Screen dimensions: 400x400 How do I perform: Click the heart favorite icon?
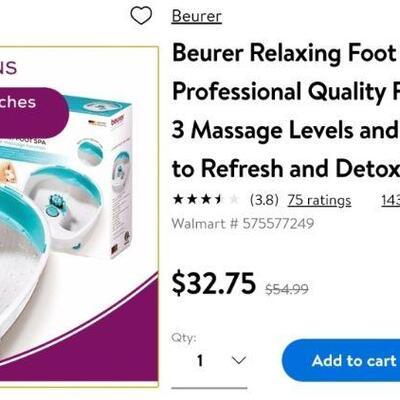(x=141, y=16)
